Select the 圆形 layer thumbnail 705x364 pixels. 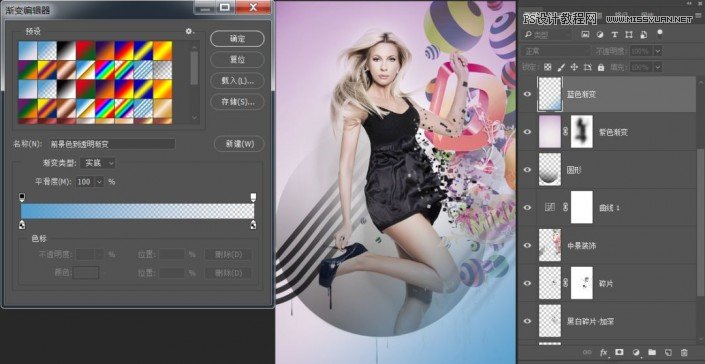[550, 169]
